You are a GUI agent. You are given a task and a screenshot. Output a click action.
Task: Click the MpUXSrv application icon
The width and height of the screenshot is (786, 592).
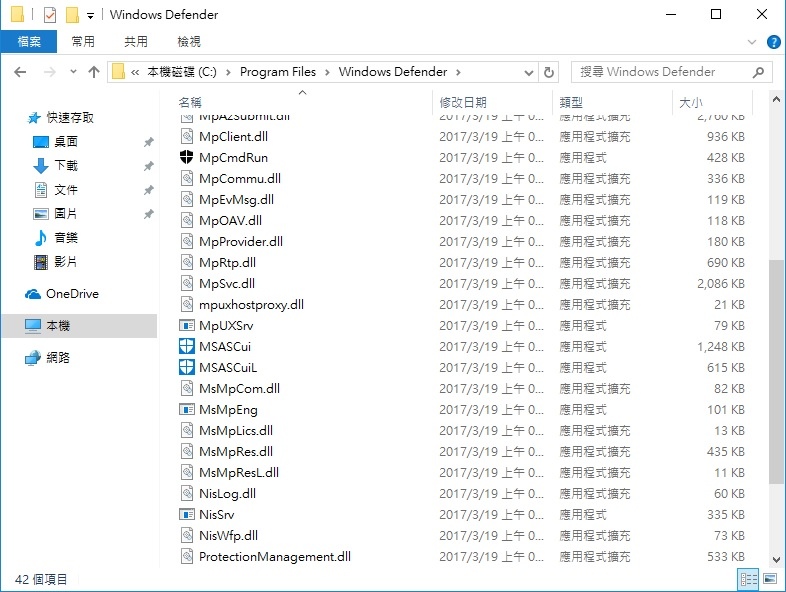click(x=186, y=325)
